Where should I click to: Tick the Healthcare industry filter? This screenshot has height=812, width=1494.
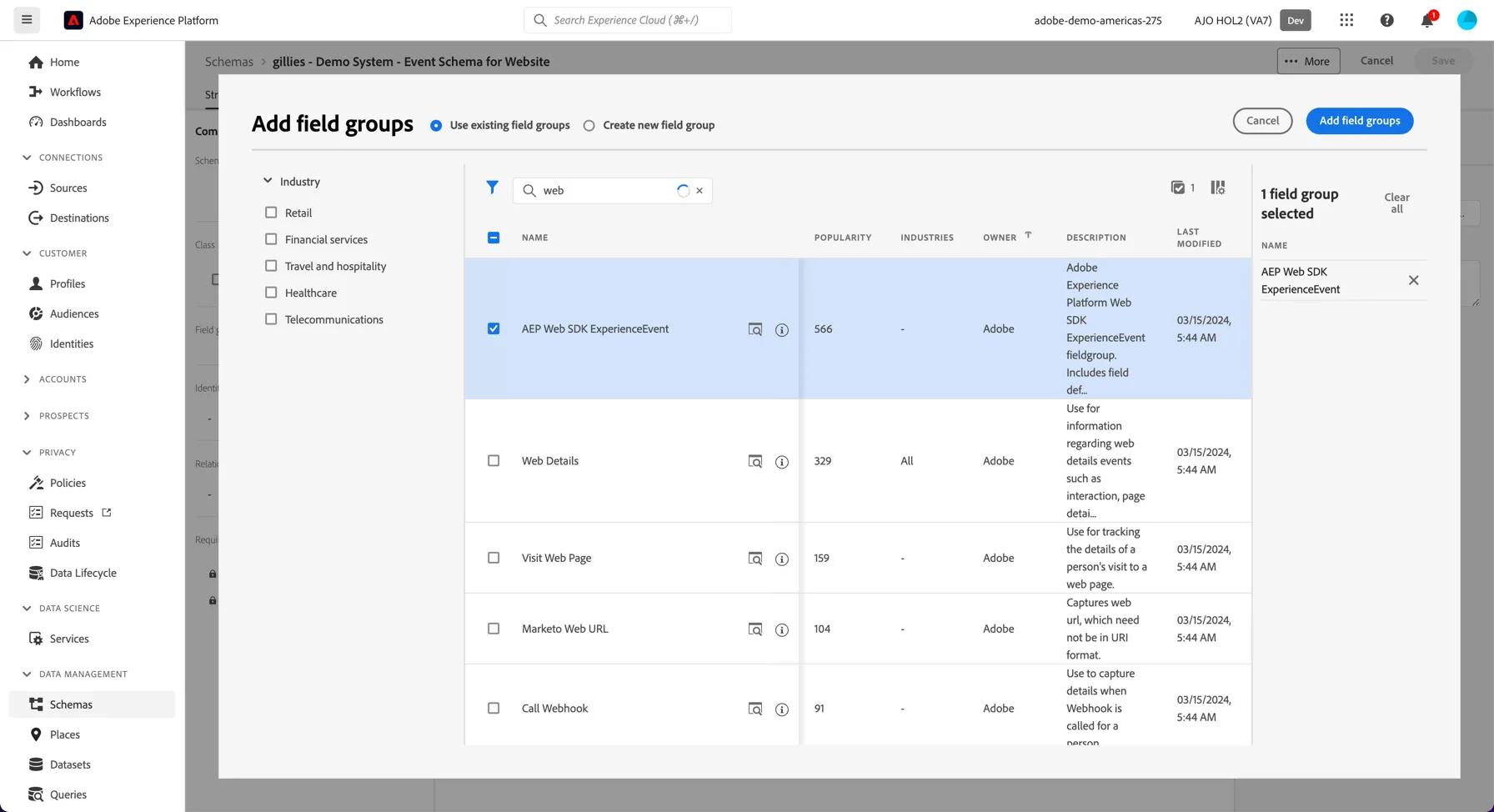coord(271,293)
